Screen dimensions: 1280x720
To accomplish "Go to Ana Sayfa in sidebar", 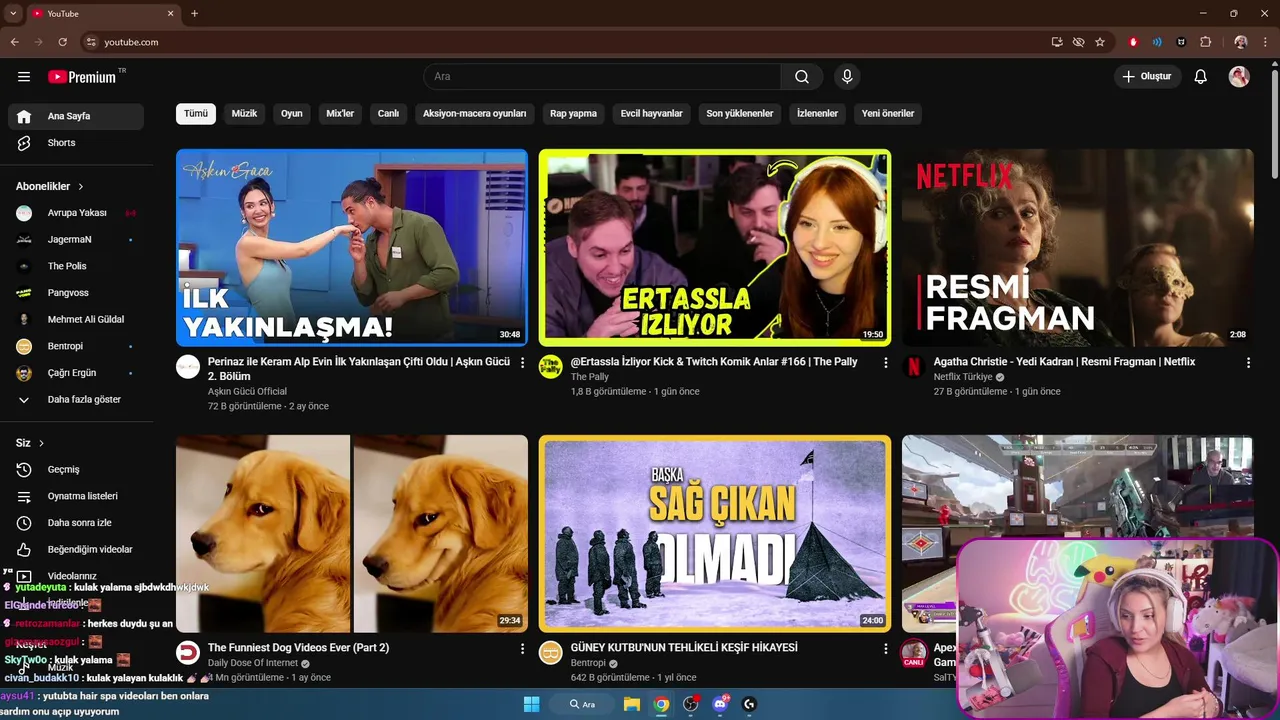I will click(x=76, y=116).
